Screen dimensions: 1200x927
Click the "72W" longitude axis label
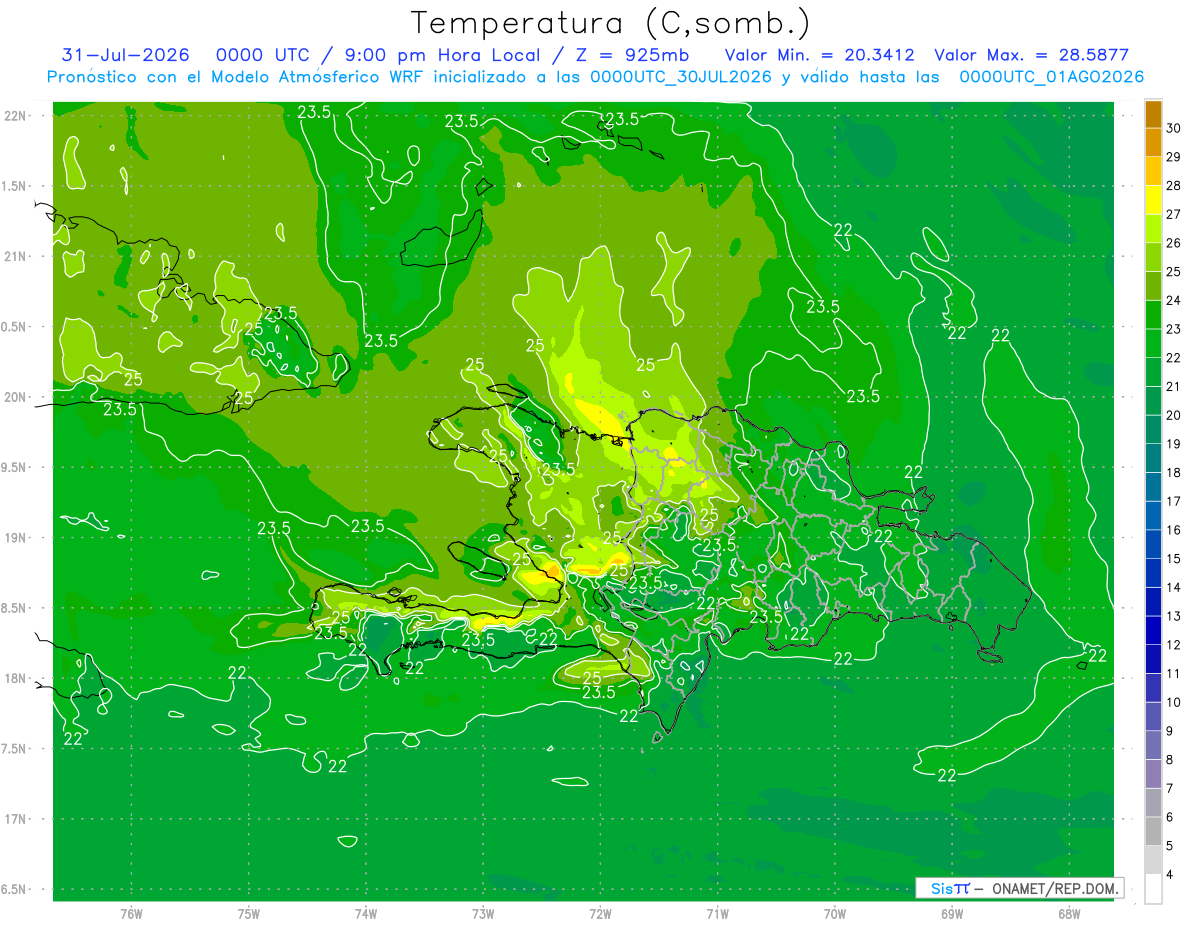click(x=600, y=914)
